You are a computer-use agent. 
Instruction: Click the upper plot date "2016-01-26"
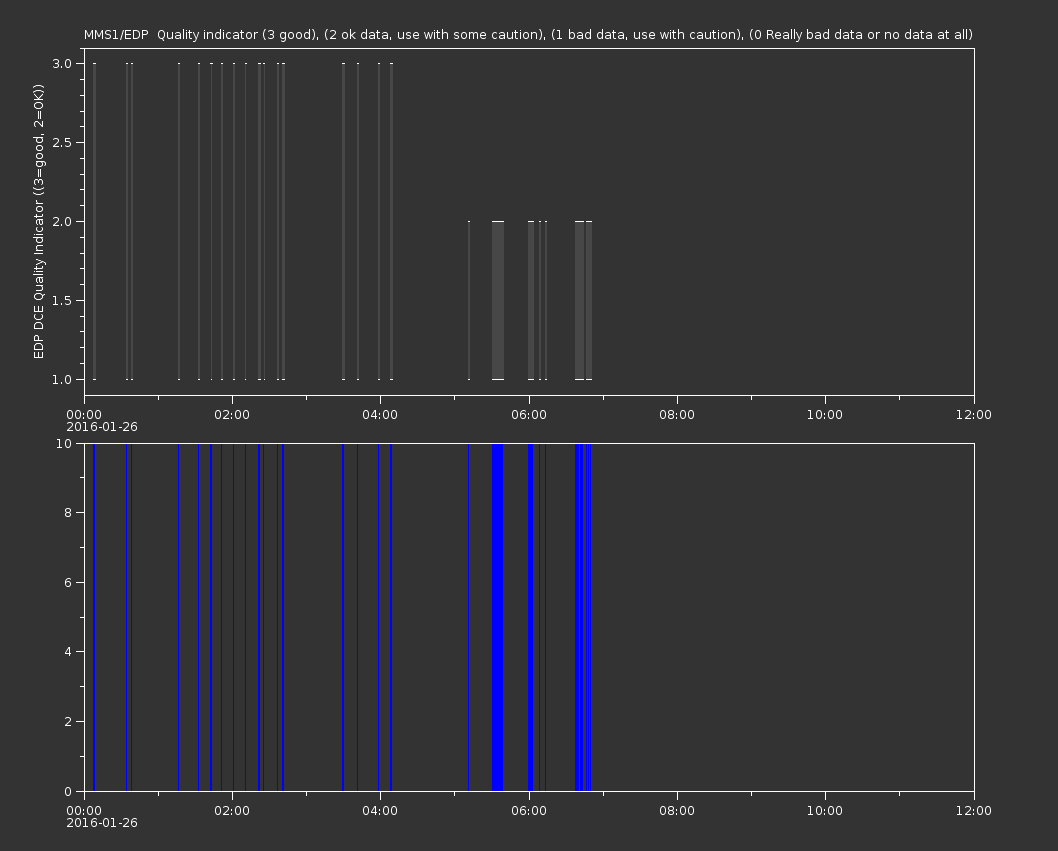pos(102,427)
